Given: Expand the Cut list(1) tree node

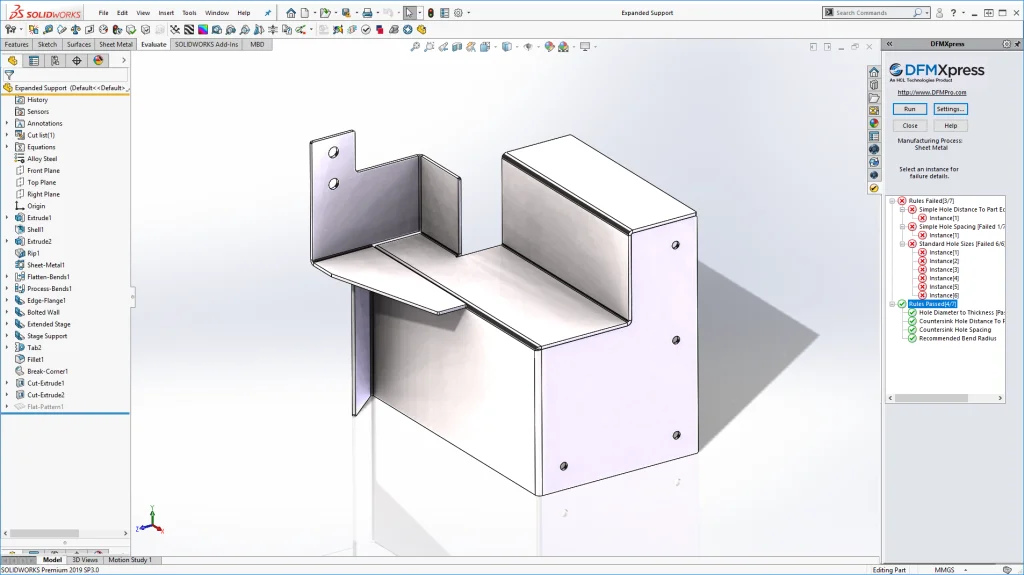Looking at the screenshot, I should click(x=7, y=135).
